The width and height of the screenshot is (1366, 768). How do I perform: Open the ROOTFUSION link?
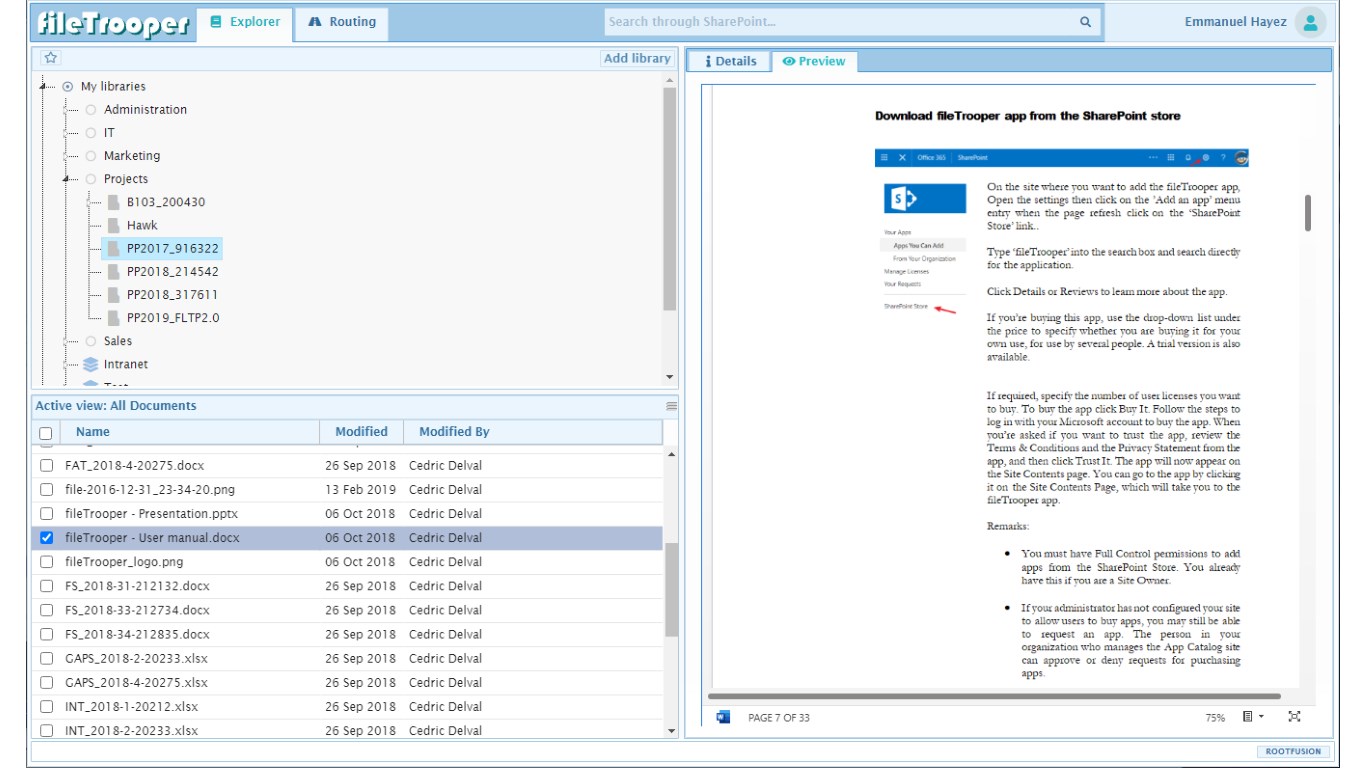pyautogui.click(x=1293, y=752)
